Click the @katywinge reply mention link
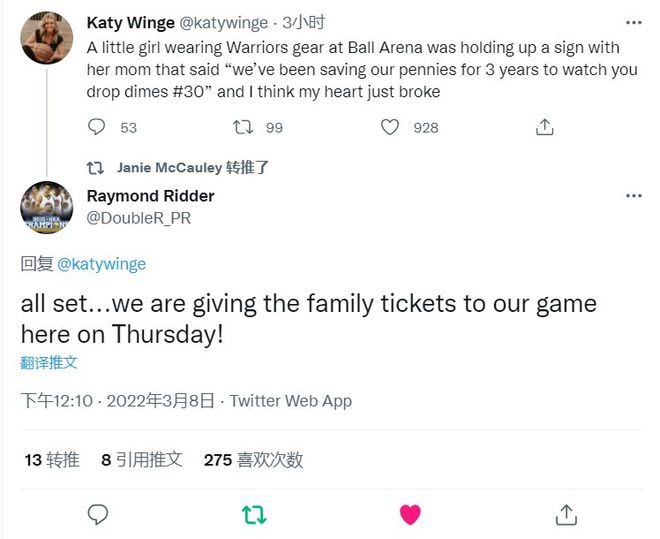The width and height of the screenshot is (660, 539). tap(101, 264)
